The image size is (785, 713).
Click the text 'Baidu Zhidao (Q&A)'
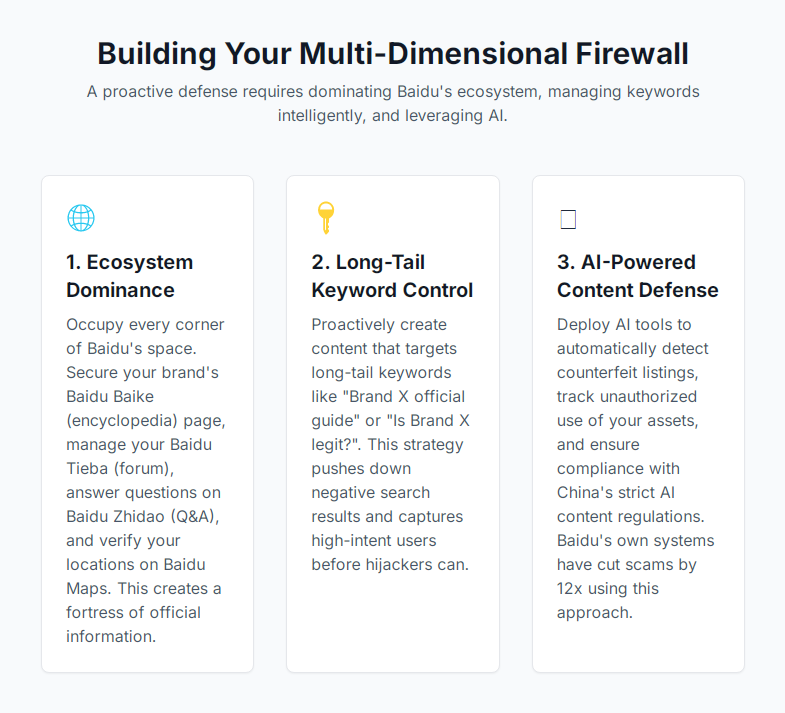[142, 516]
